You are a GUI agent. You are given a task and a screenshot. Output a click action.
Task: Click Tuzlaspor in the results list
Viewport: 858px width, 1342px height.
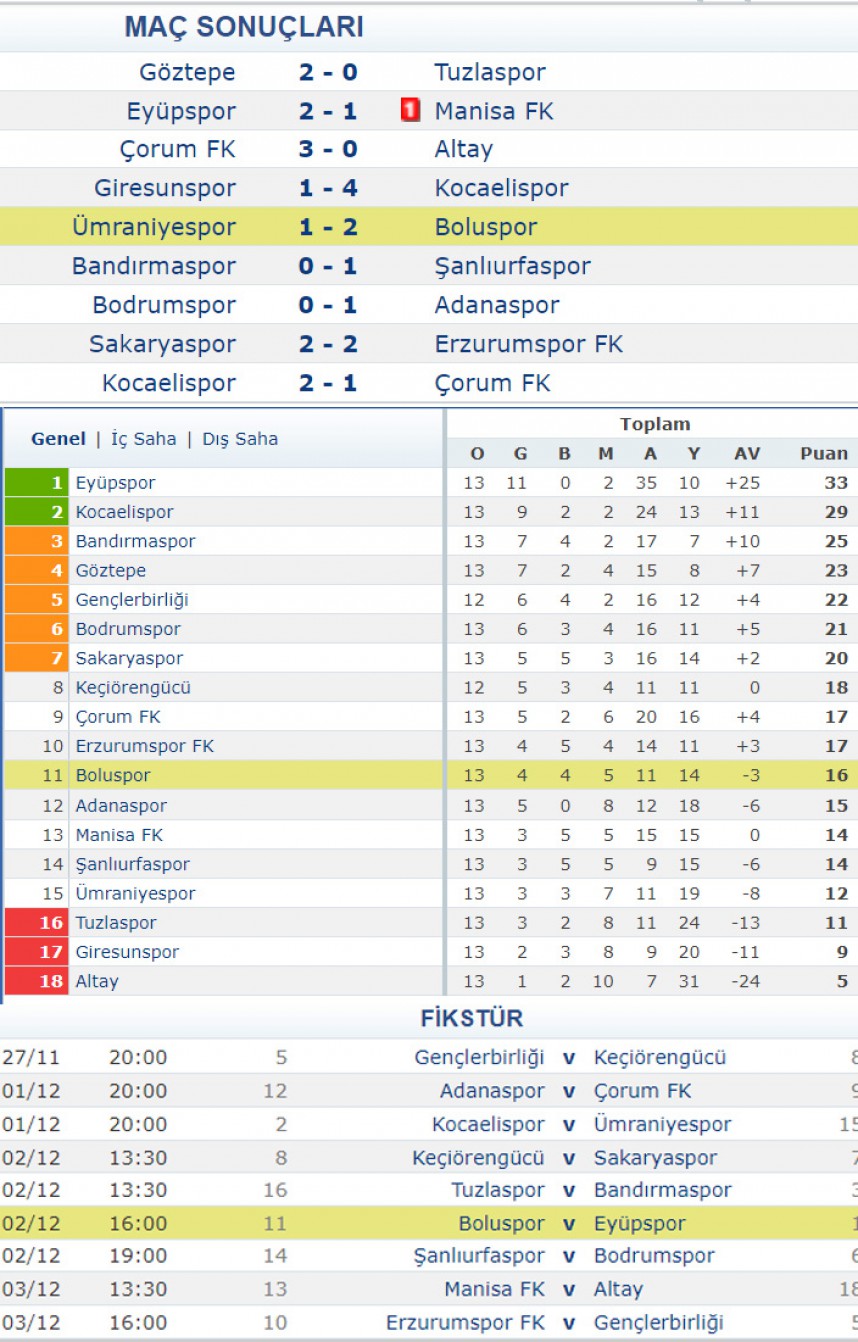[x=490, y=72]
